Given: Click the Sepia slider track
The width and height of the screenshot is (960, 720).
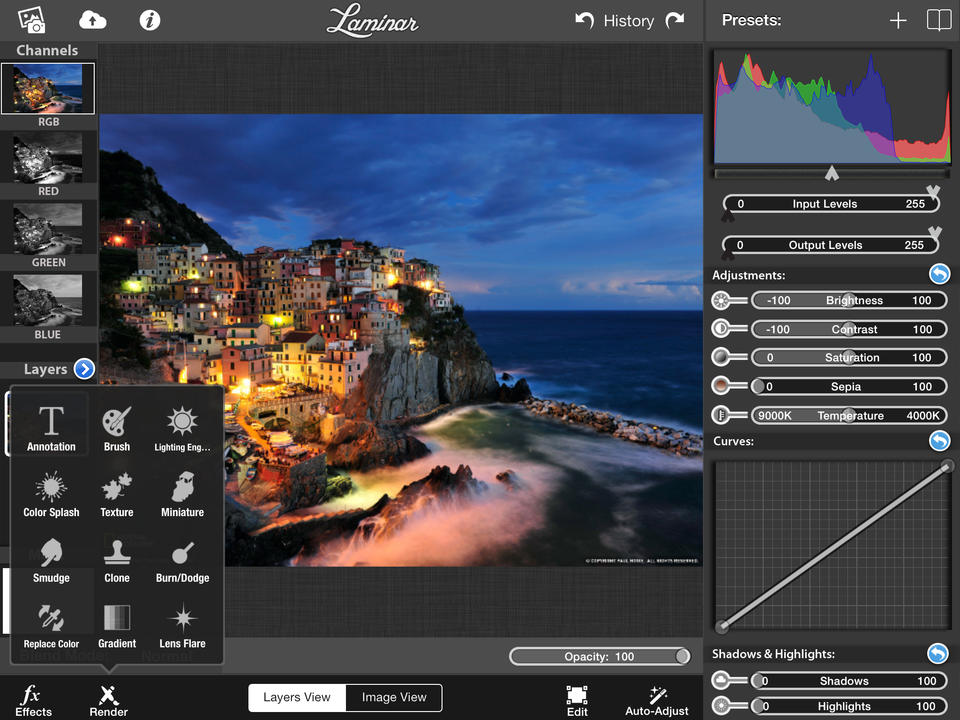Looking at the screenshot, I should click(849, 386).
